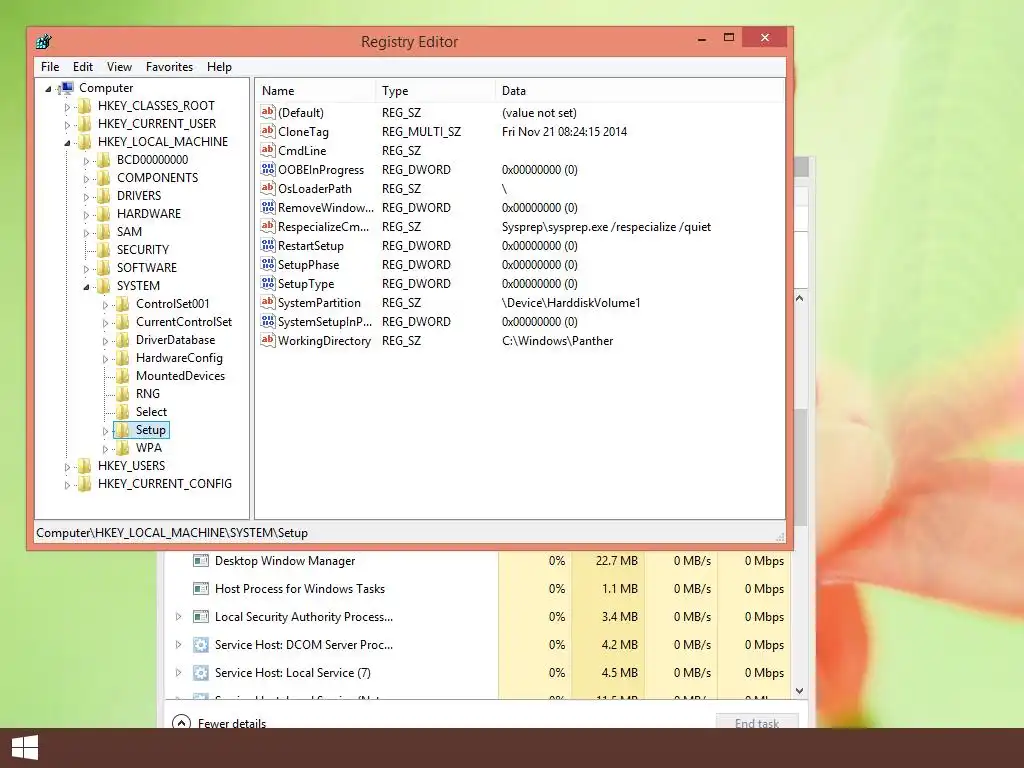
Task: Click Task Manager scrollbar up arrow
Action: click(x=800, y=298)
